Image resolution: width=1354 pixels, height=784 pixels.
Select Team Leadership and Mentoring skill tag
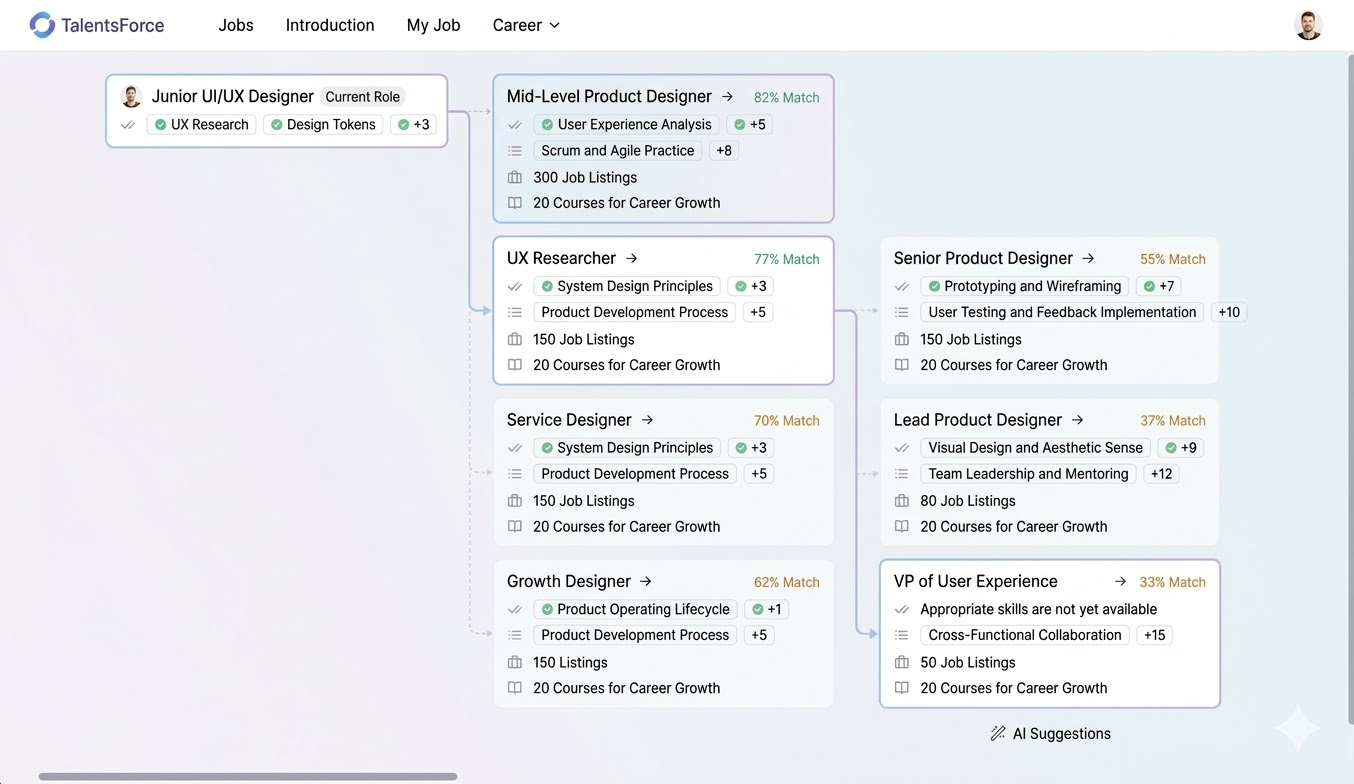click(1027, 474)
